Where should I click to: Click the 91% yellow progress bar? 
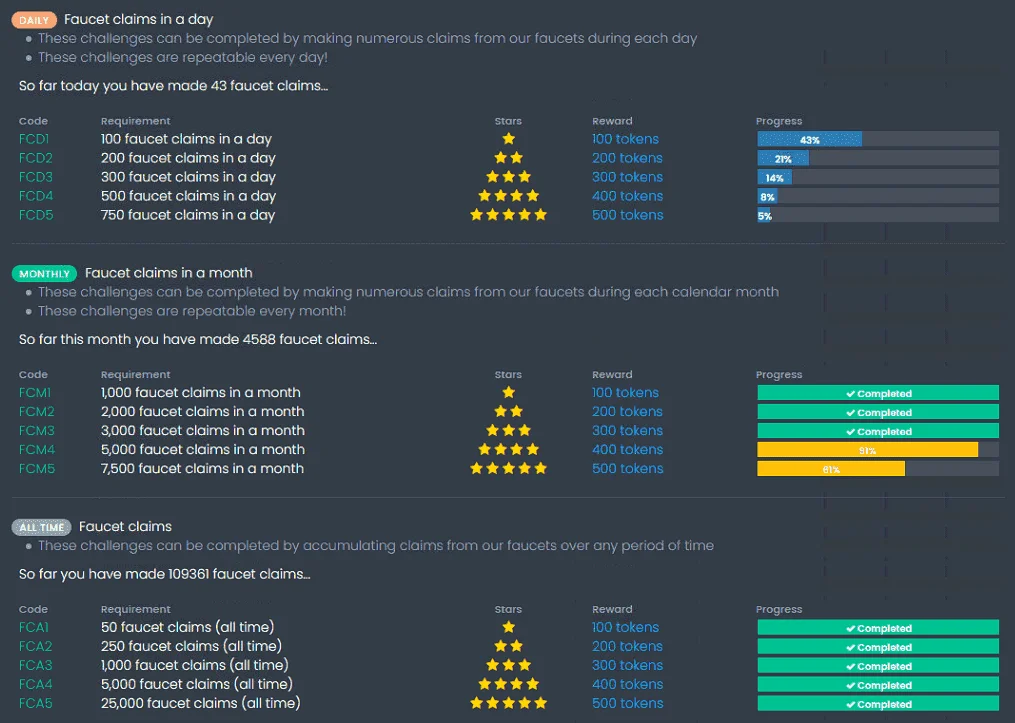pos(878,450)
